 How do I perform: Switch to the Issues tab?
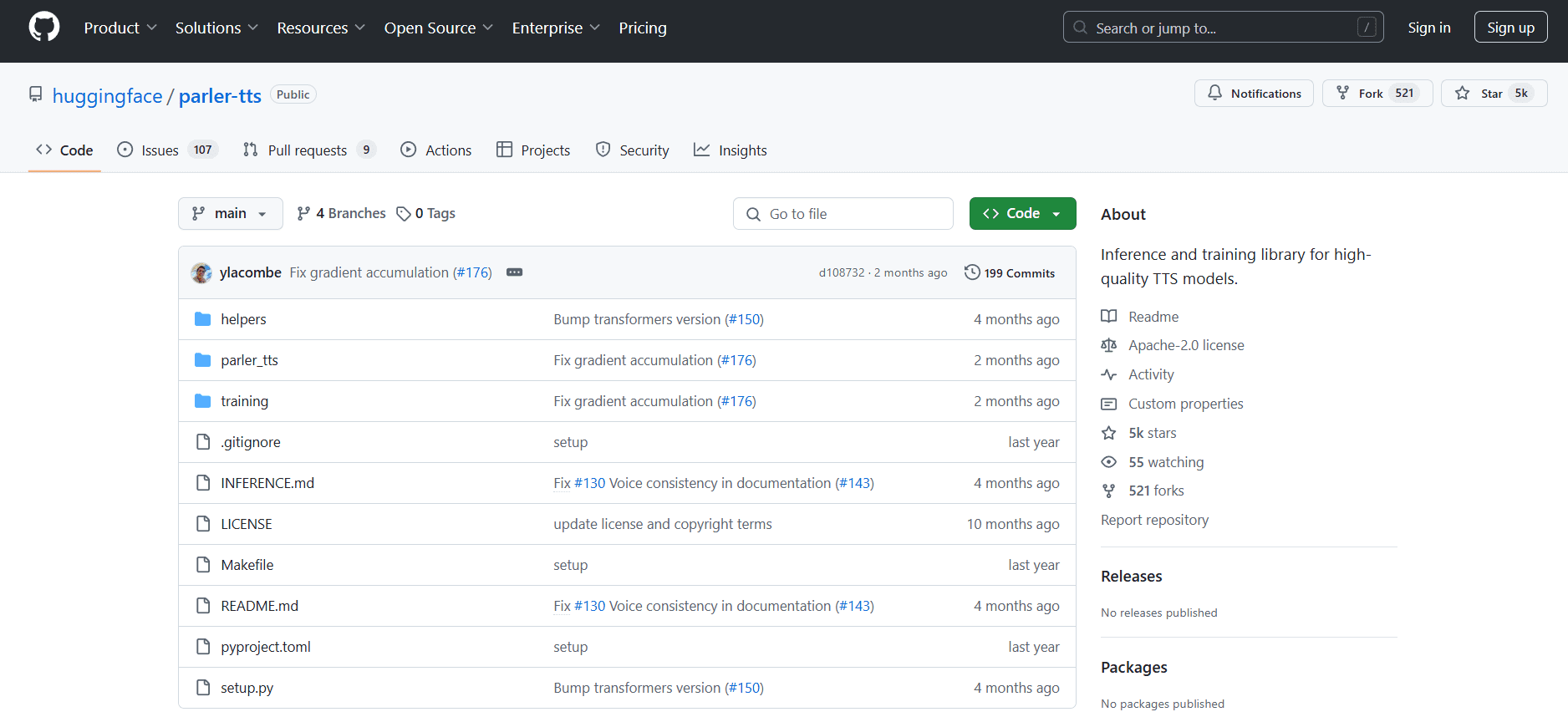(x=160, y=150)
